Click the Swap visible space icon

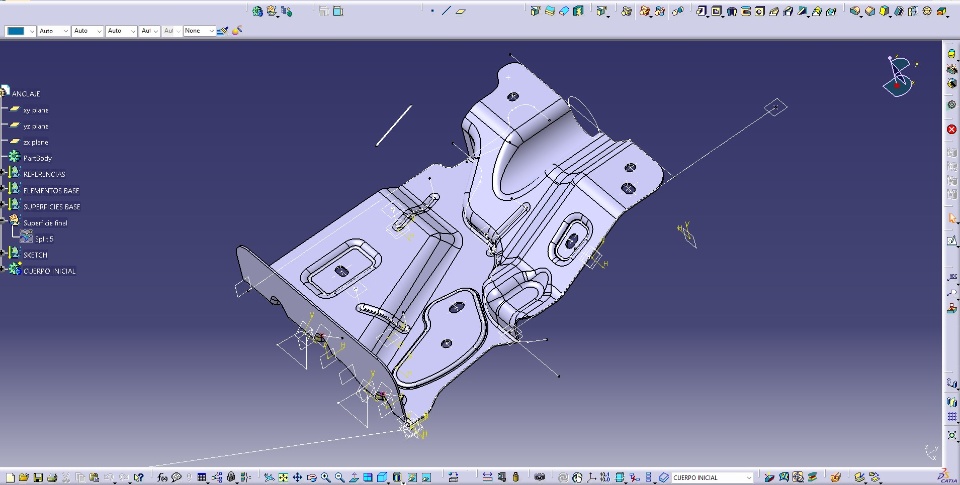(426, 477)
